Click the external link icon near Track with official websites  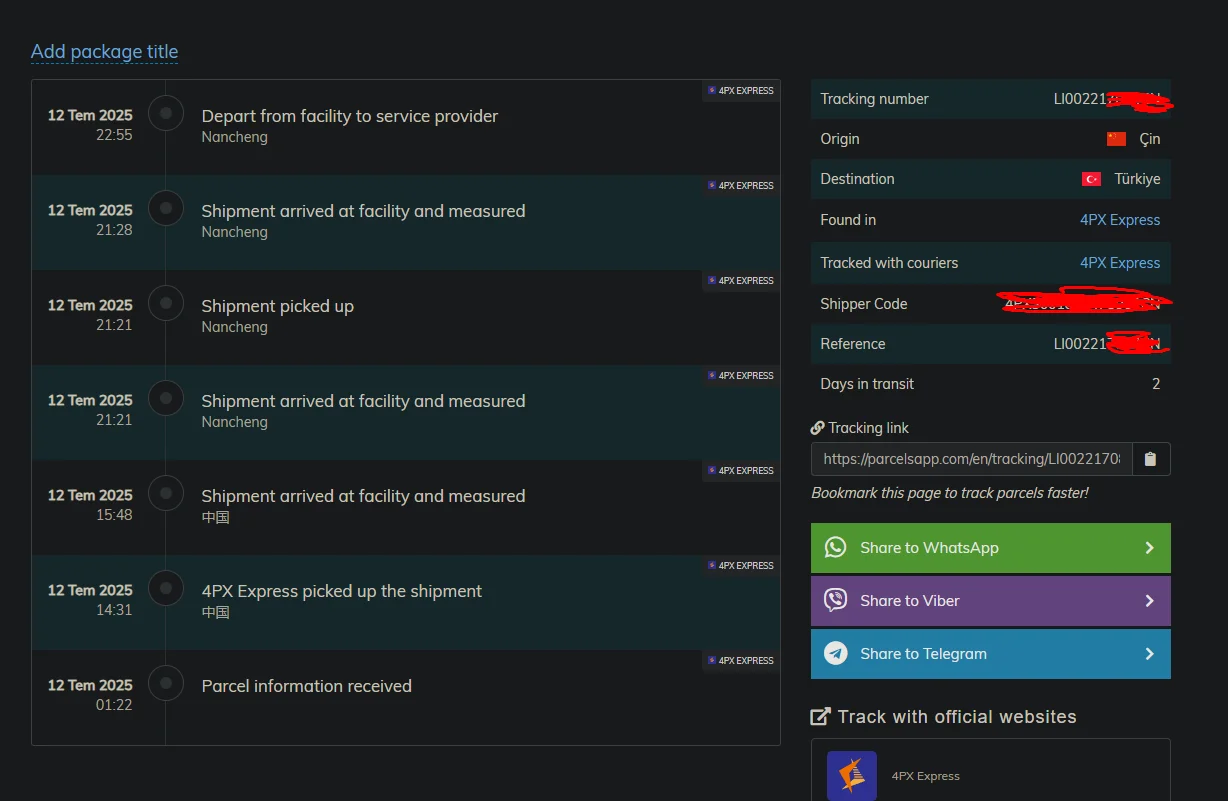(x=820, y=716)
